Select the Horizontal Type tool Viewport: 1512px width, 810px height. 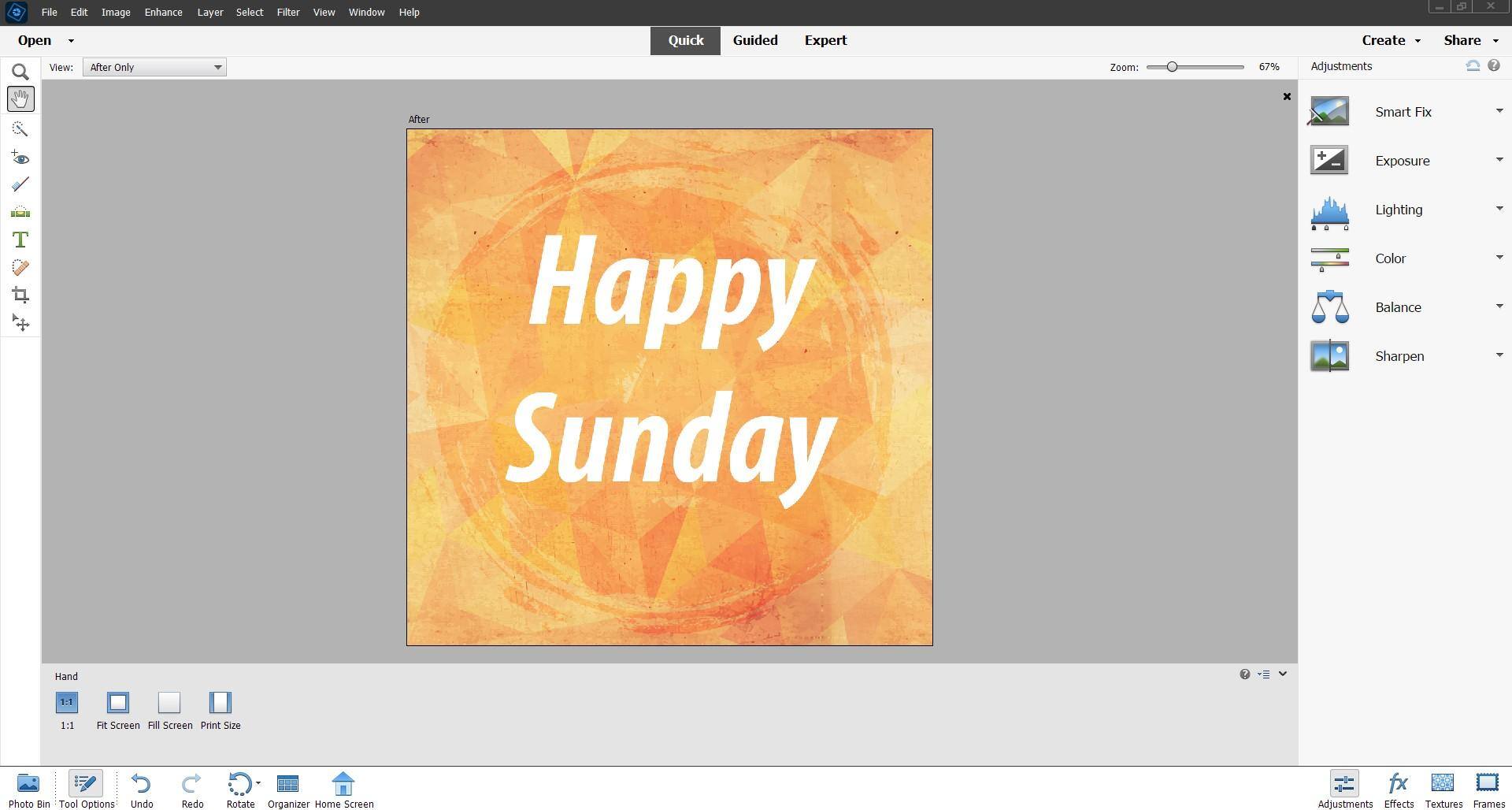pos(20,240)
